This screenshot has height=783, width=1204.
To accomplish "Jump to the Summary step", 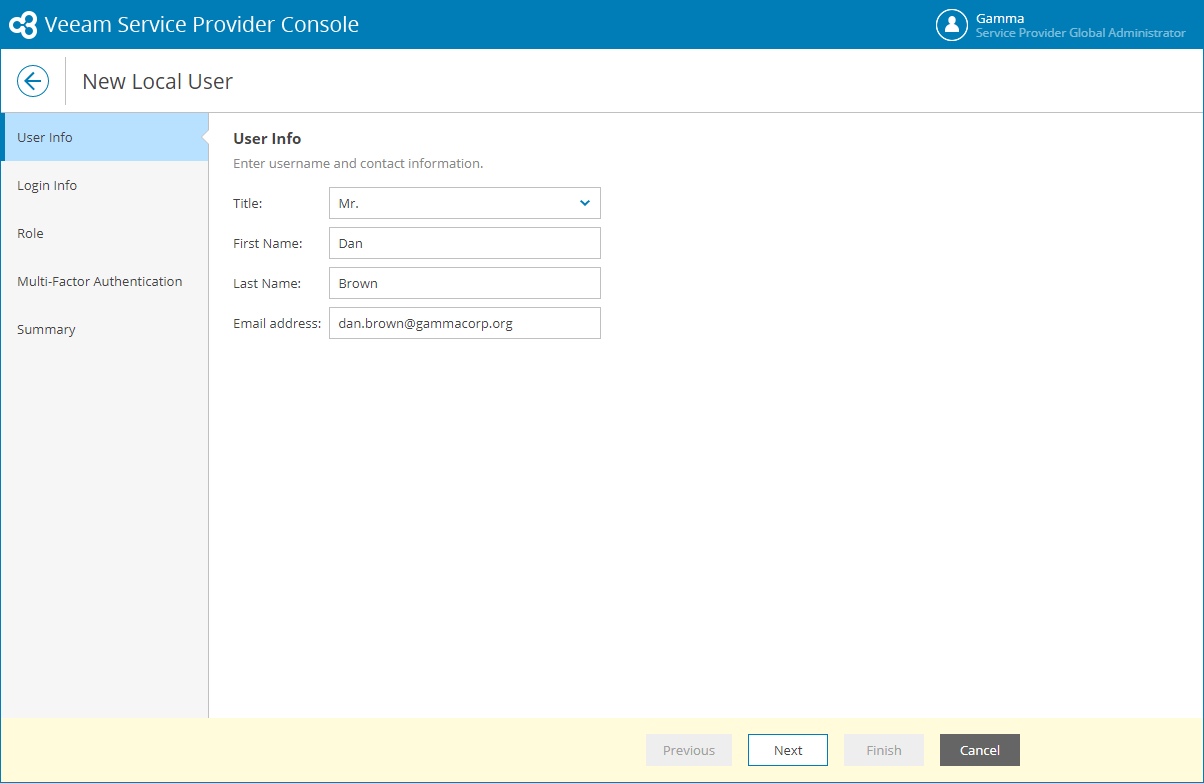I will pos(105,329).
